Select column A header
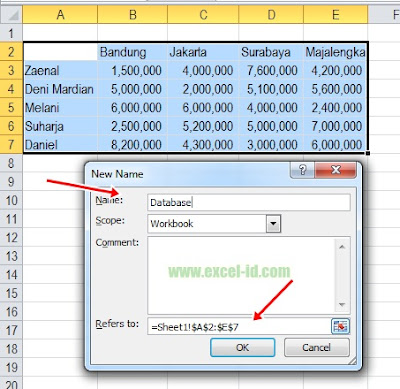400x389 pixels. pyautogui.click(x=60, y=15)
